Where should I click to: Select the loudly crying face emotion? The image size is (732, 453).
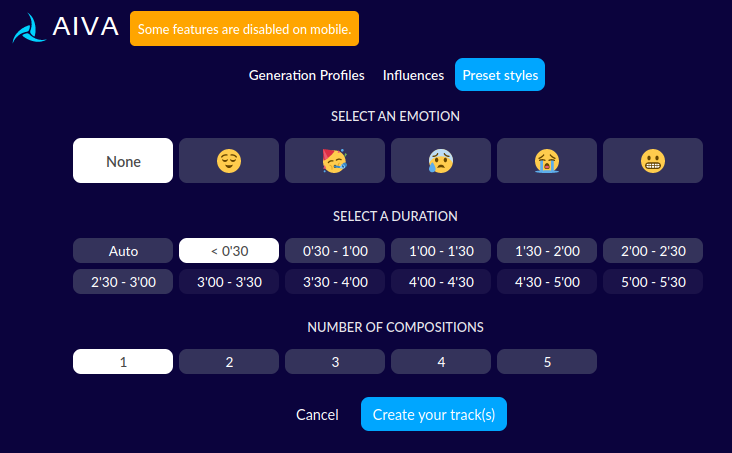tap(547, 161)
